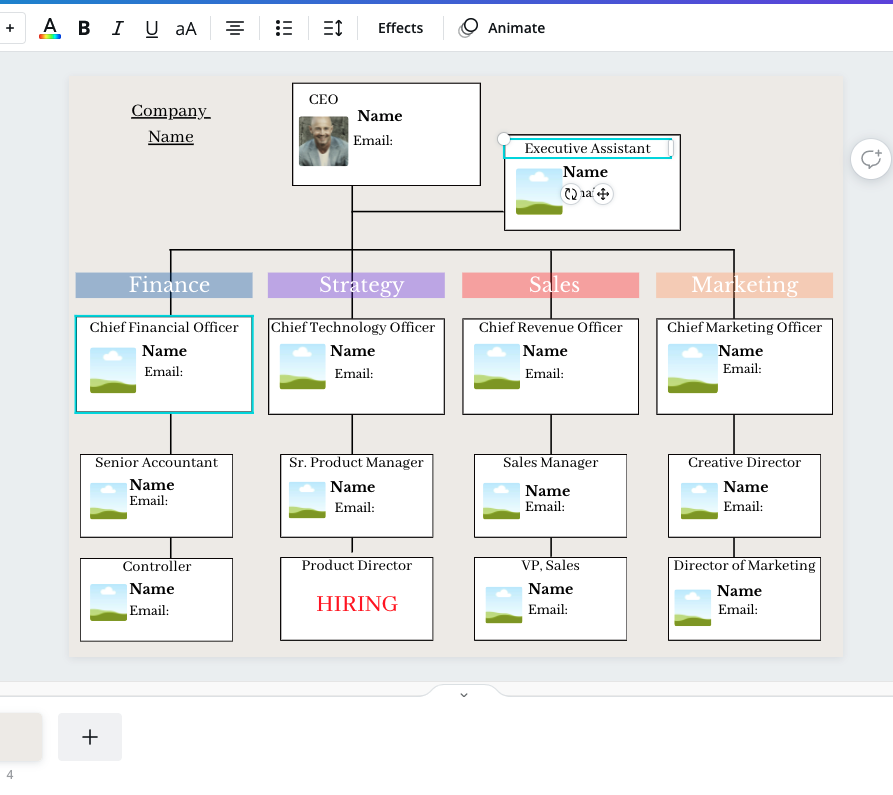Select the Marketing header banner
Image resolution: width=893 pixels, height=795 pixels.
(x=744, y=285)
